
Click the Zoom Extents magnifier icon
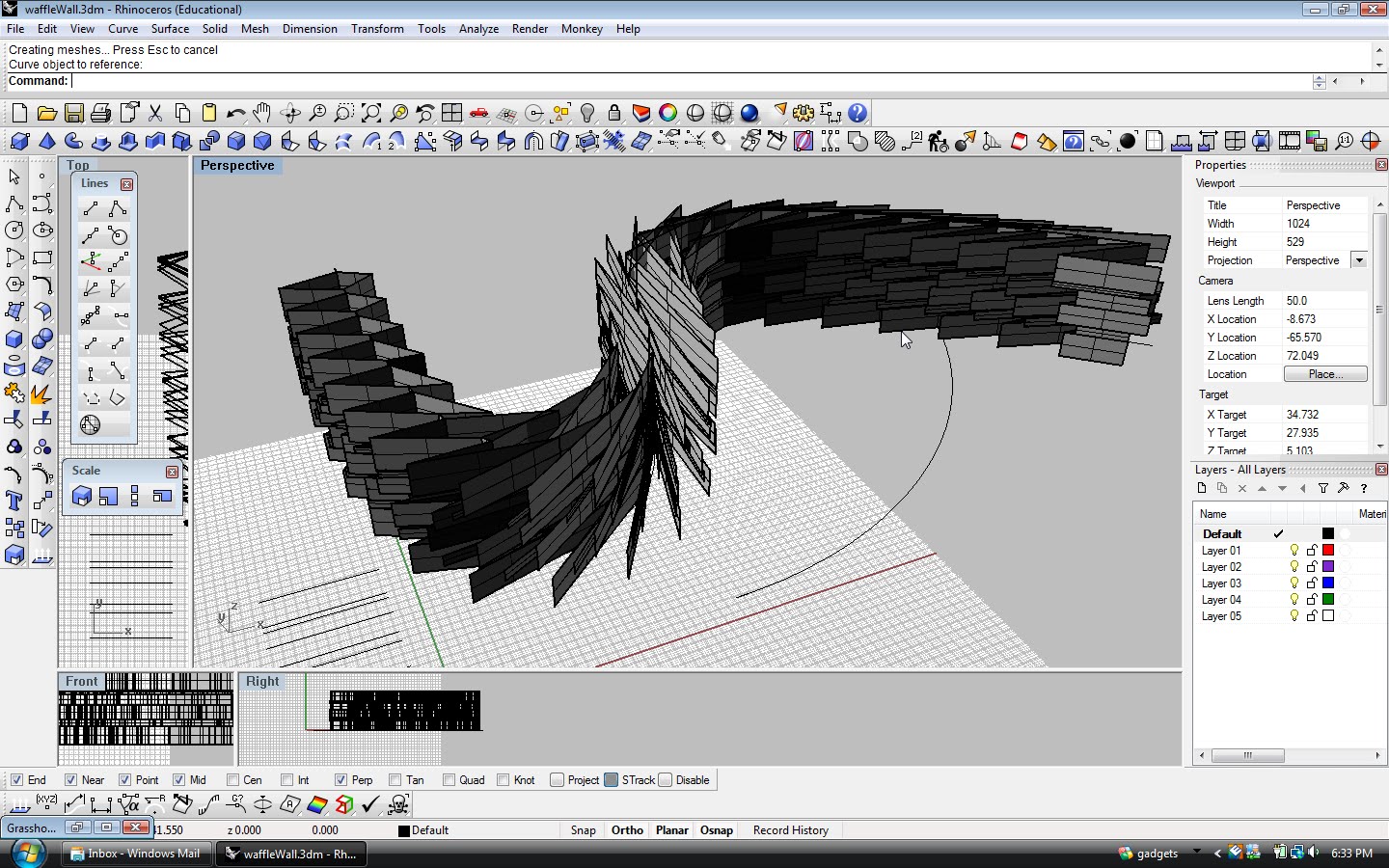coord(371,114)
